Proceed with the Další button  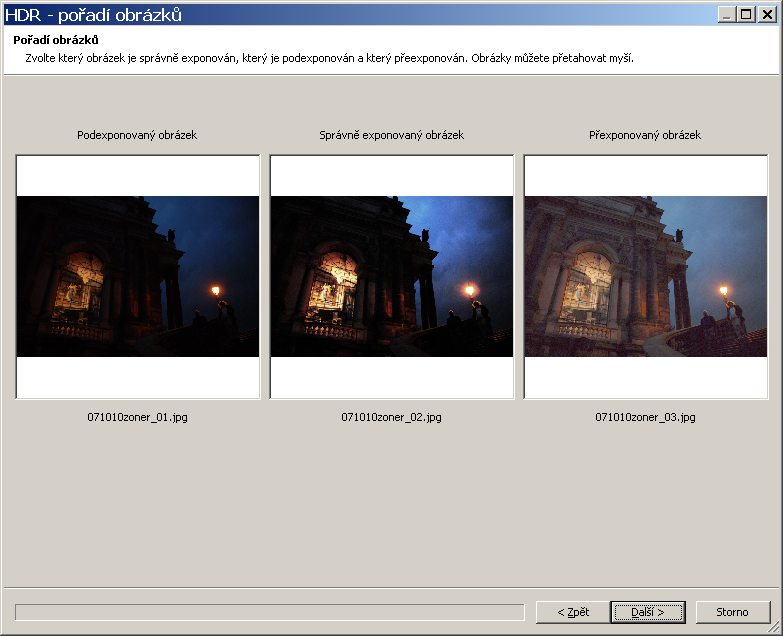coord(648,612)
